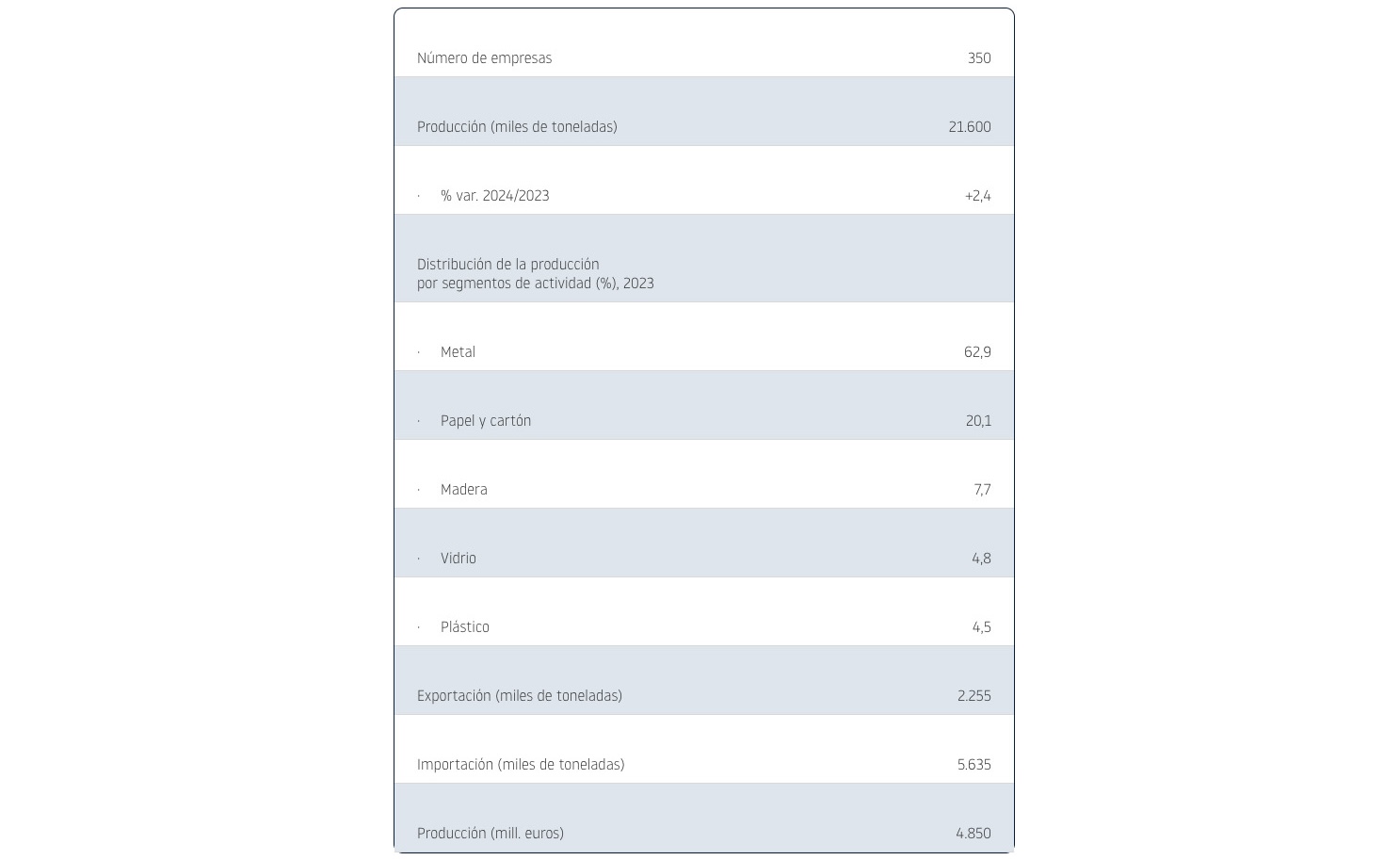The height and width of the screenshot is (860, 1400).
Task: Select the Metal percentage 62,9
Action: 977,352
